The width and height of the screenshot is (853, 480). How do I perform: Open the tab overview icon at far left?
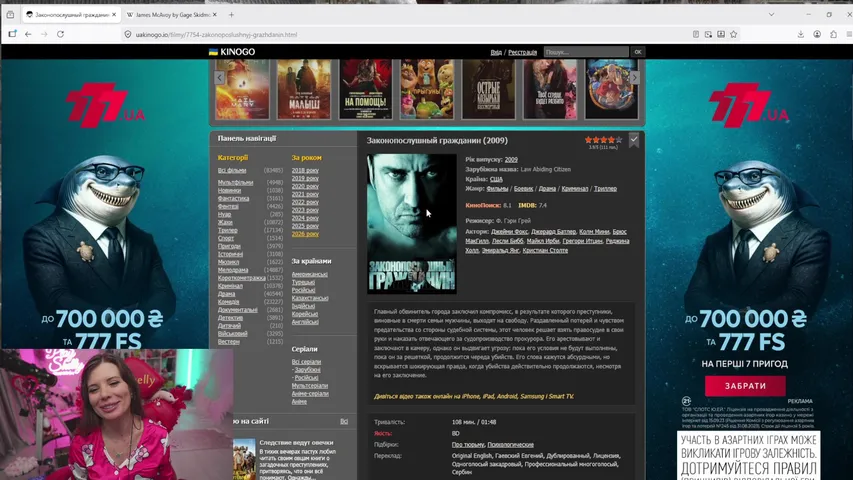10,15
